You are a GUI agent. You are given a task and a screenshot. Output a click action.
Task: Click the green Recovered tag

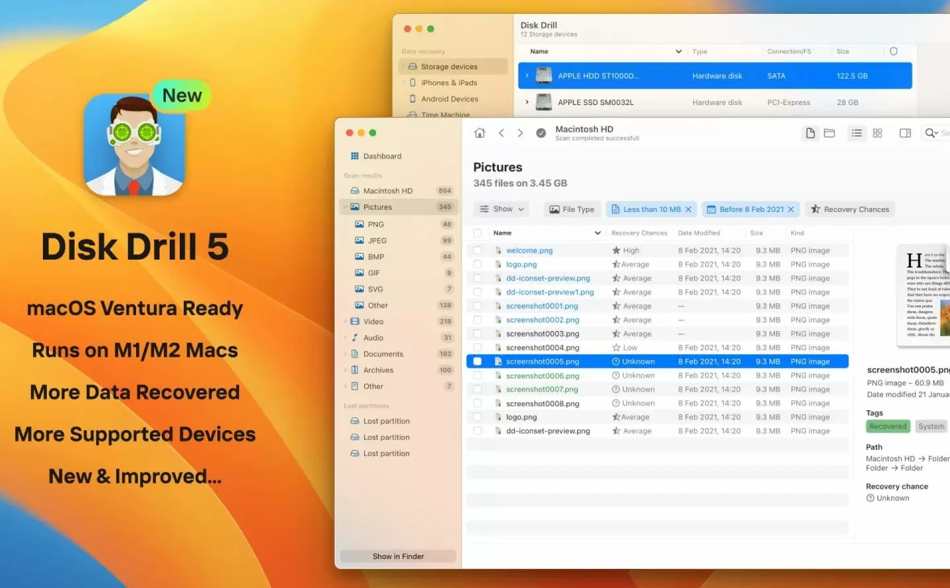(888, 426)
